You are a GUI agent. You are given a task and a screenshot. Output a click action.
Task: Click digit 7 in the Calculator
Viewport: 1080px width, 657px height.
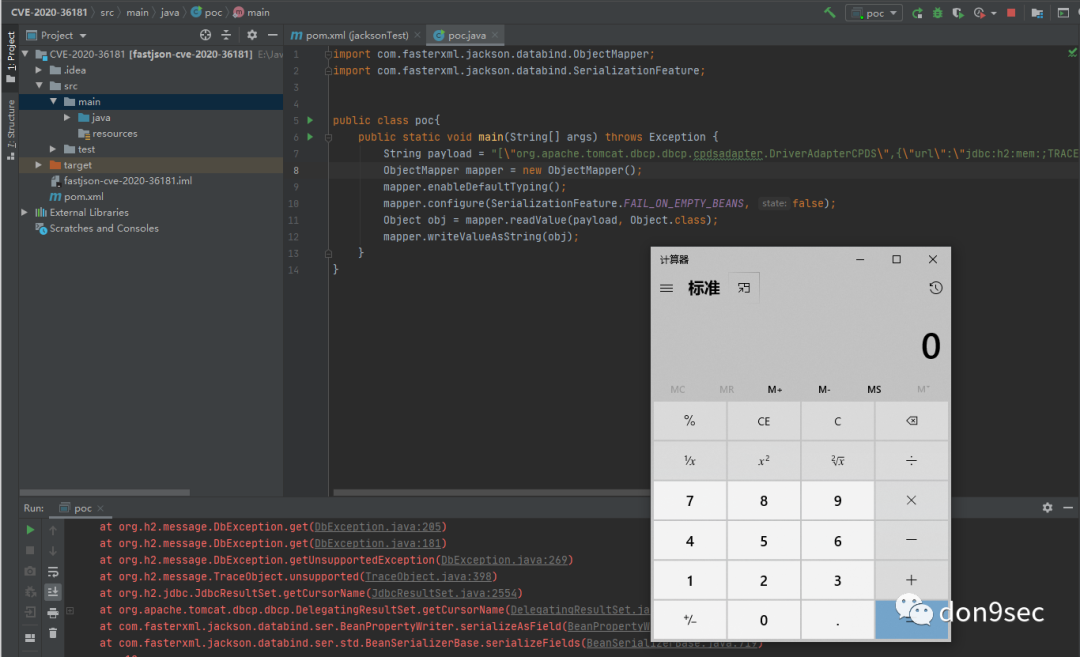(x=689, y=501)
